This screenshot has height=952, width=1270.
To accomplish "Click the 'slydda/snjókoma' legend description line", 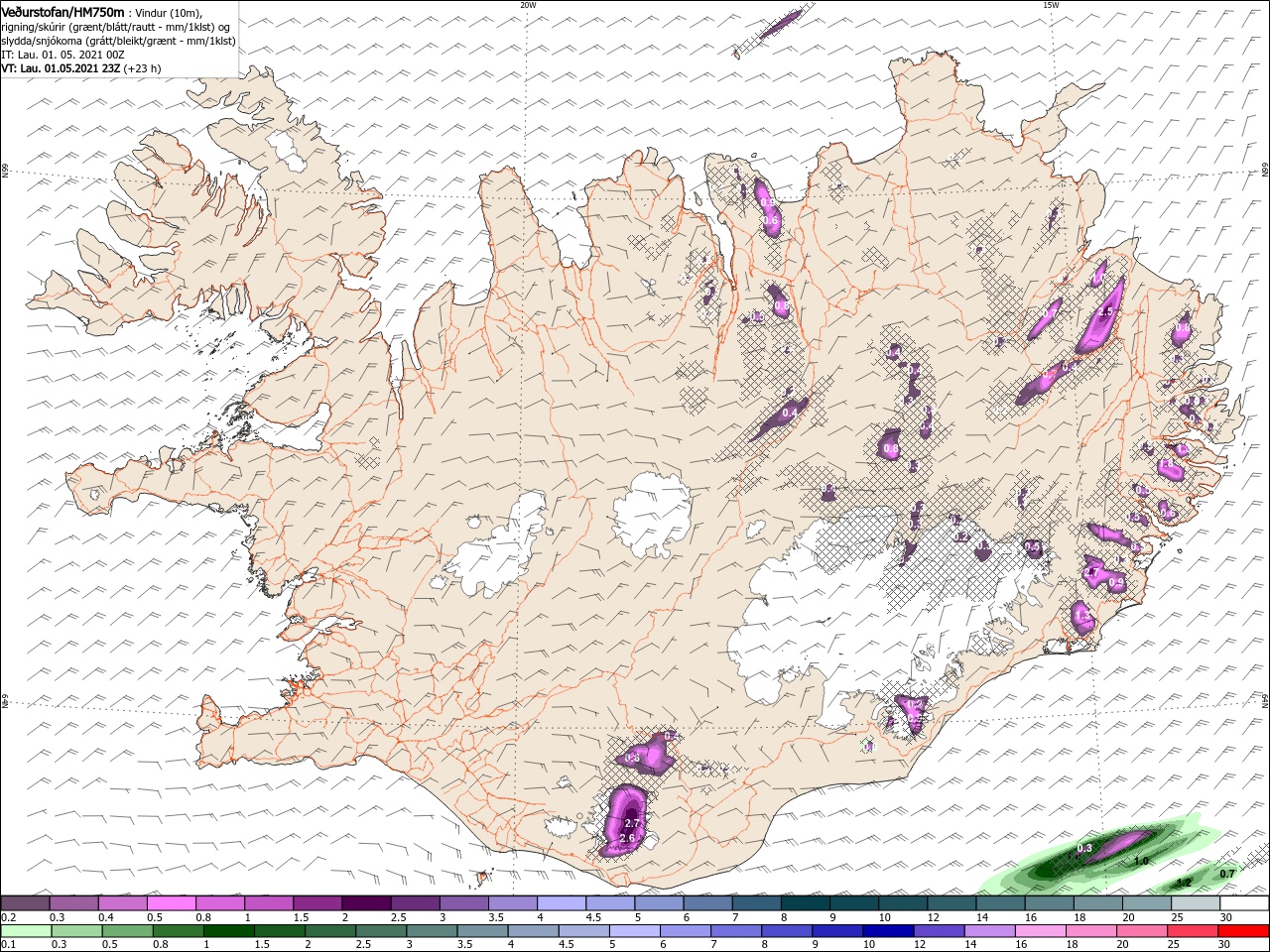I will [x=119, y=41].
